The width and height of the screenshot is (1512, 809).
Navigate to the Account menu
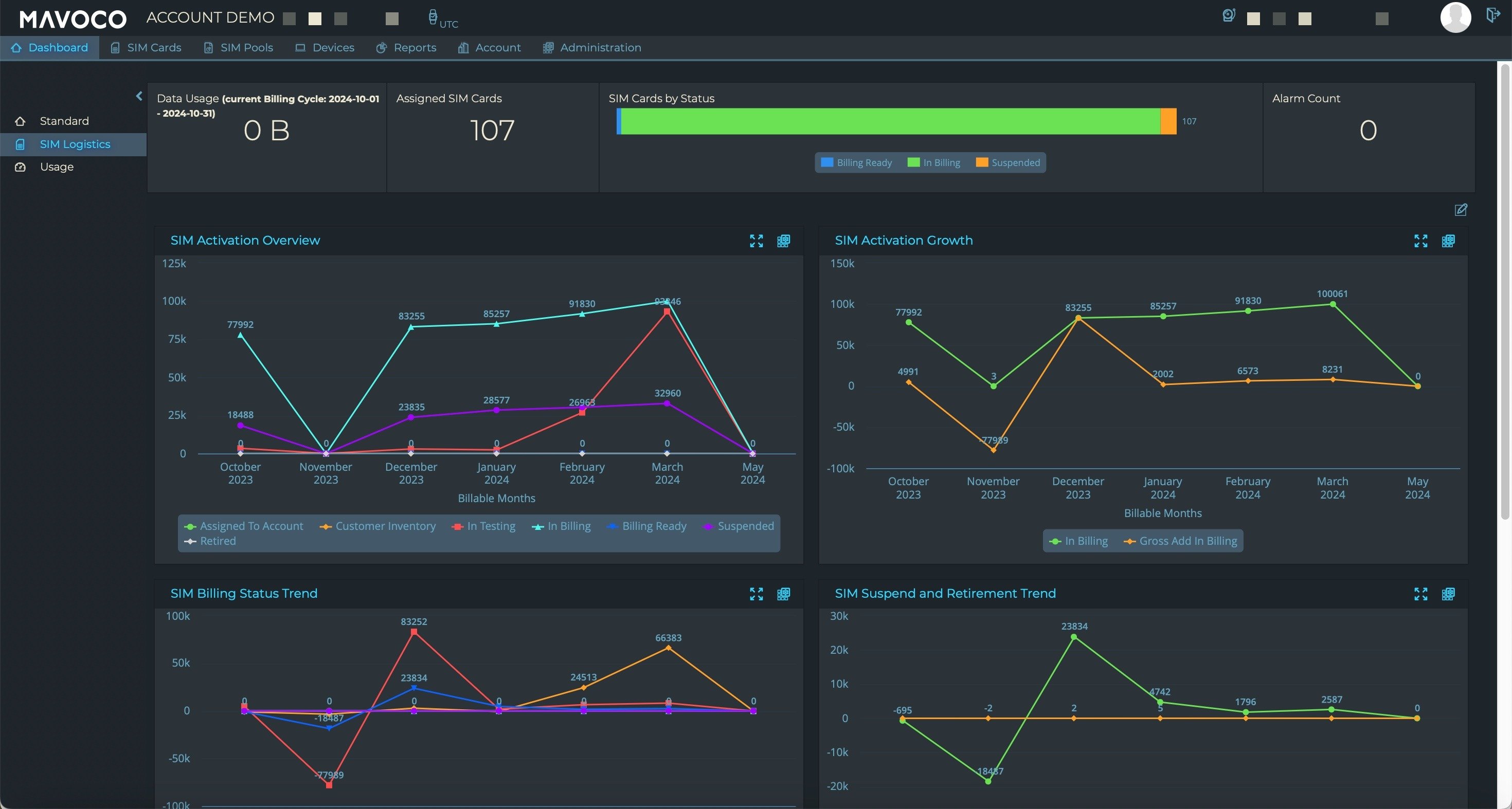click(489, 47)
